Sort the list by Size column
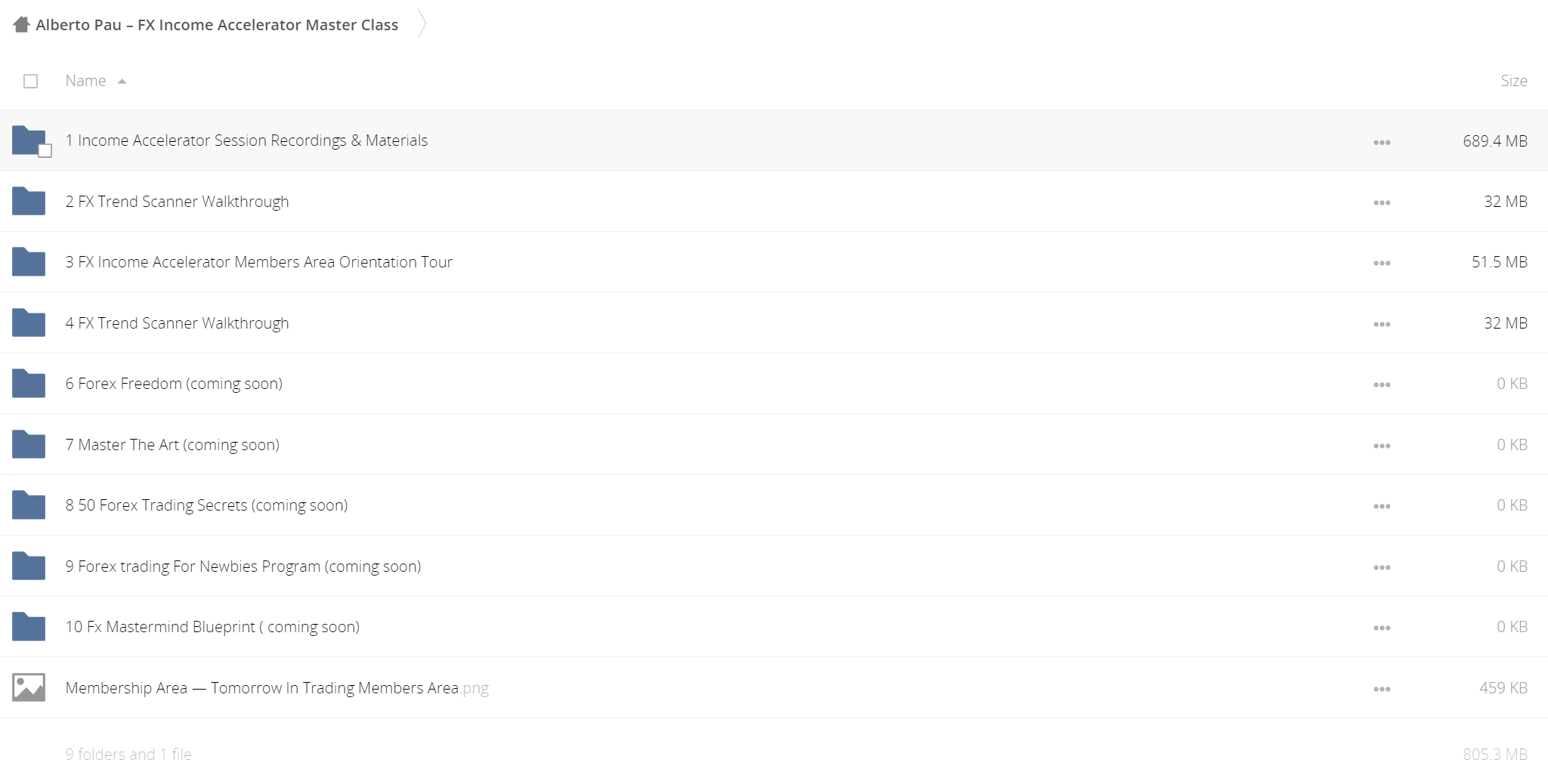Viewport: 1548px width, 784px height. pos(1513,81)
